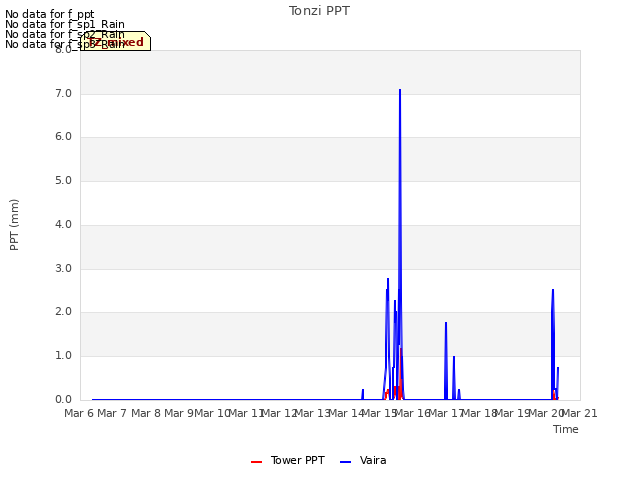The width and height of the screenshot is (640, 480).
Task: Toggle the Tower PPT legend label
Action: [x=298, y=460]
